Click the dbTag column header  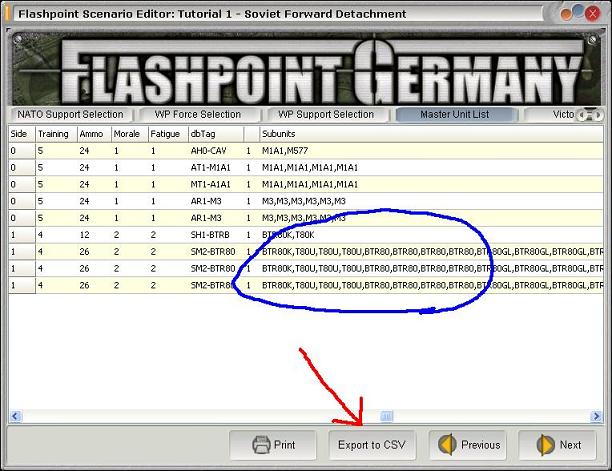(216, 134)
